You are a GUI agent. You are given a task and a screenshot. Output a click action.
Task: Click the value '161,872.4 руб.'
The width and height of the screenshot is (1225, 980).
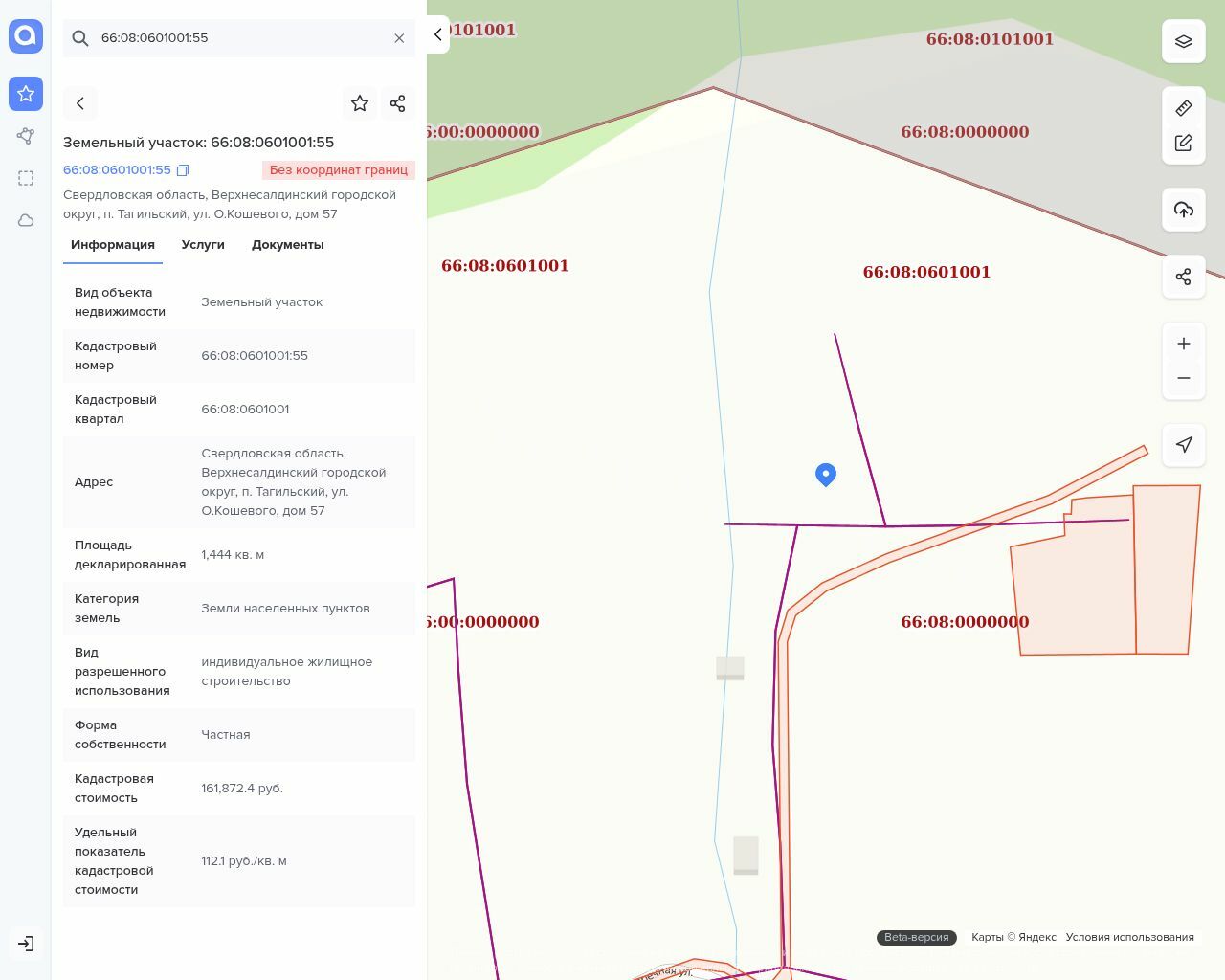click(242, 789)
